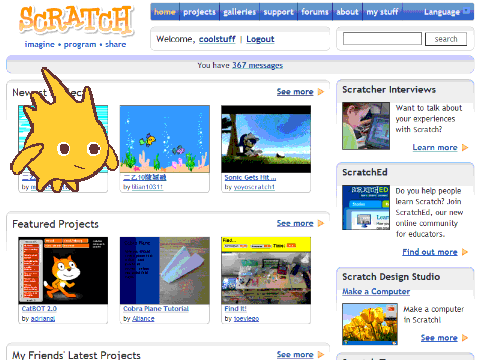This screenshot has width=480, height=360.
Task: Open the underwater fish project thumbnail
Action: [x=165, y=139]
